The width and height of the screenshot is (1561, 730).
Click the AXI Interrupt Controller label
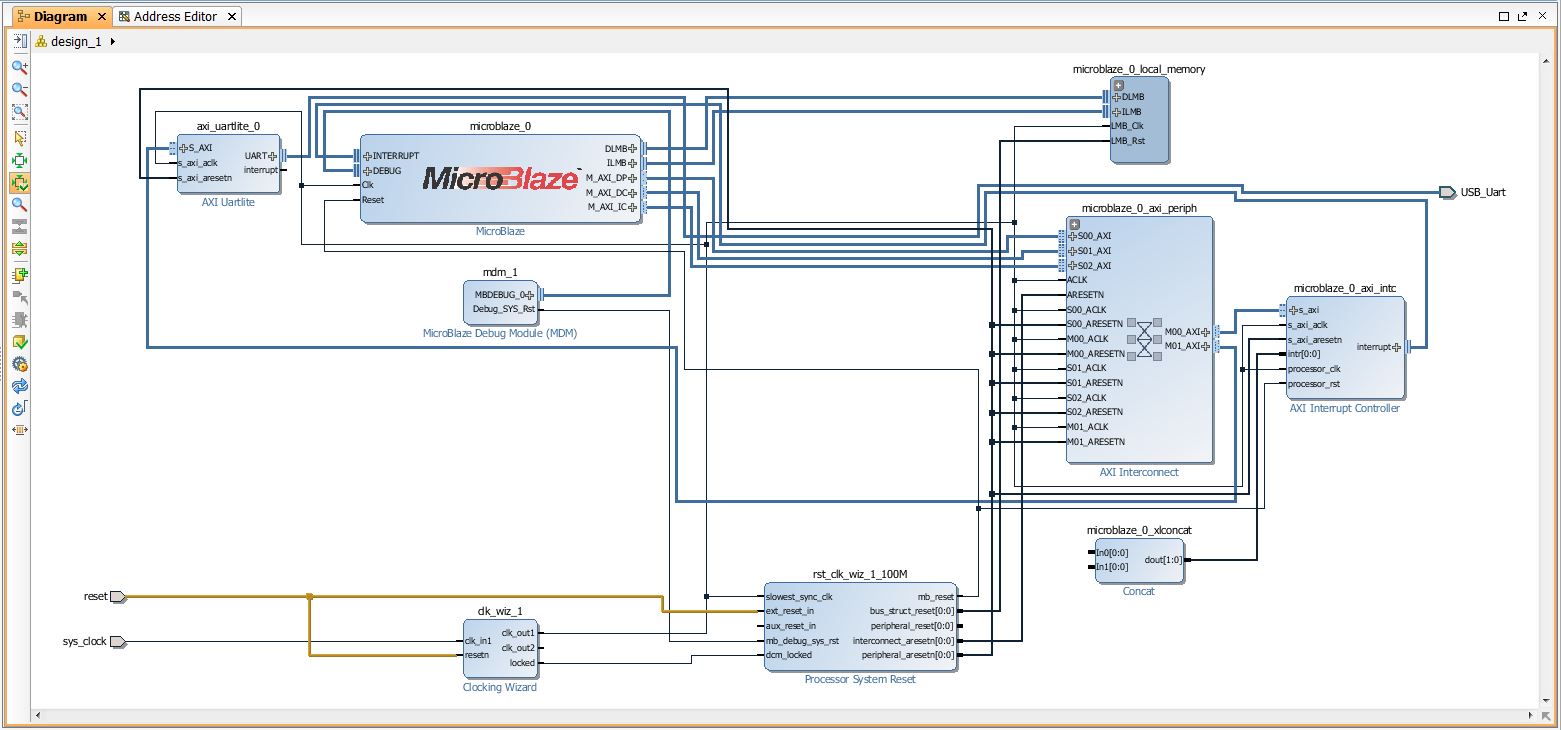point(1345,409)
